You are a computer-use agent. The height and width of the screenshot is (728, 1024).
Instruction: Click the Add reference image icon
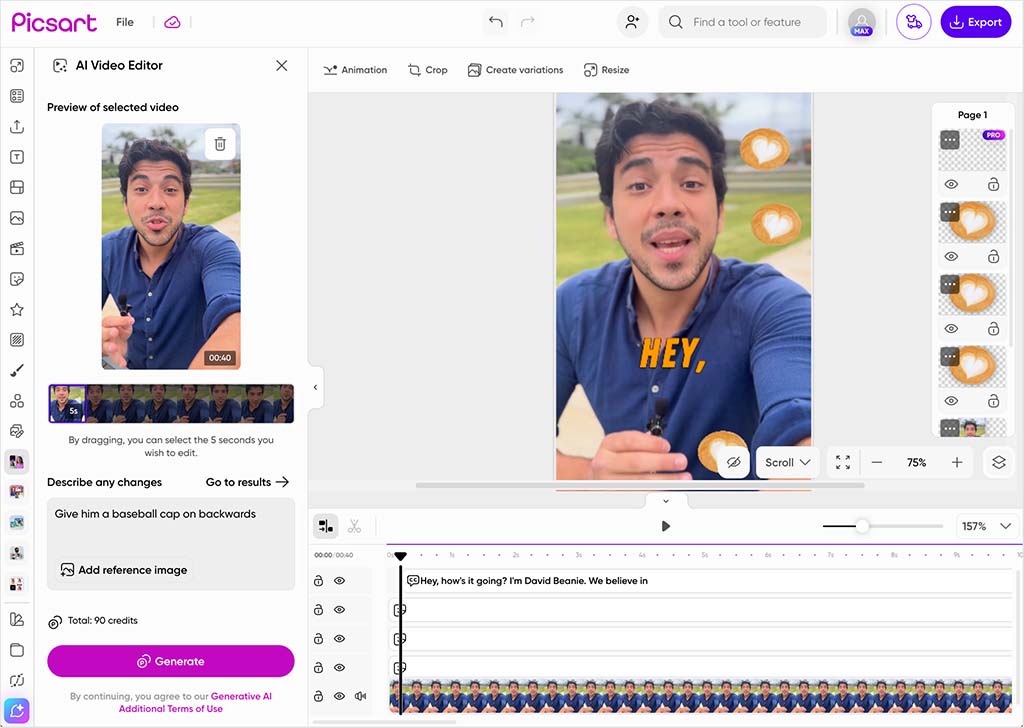coord(66,570)
